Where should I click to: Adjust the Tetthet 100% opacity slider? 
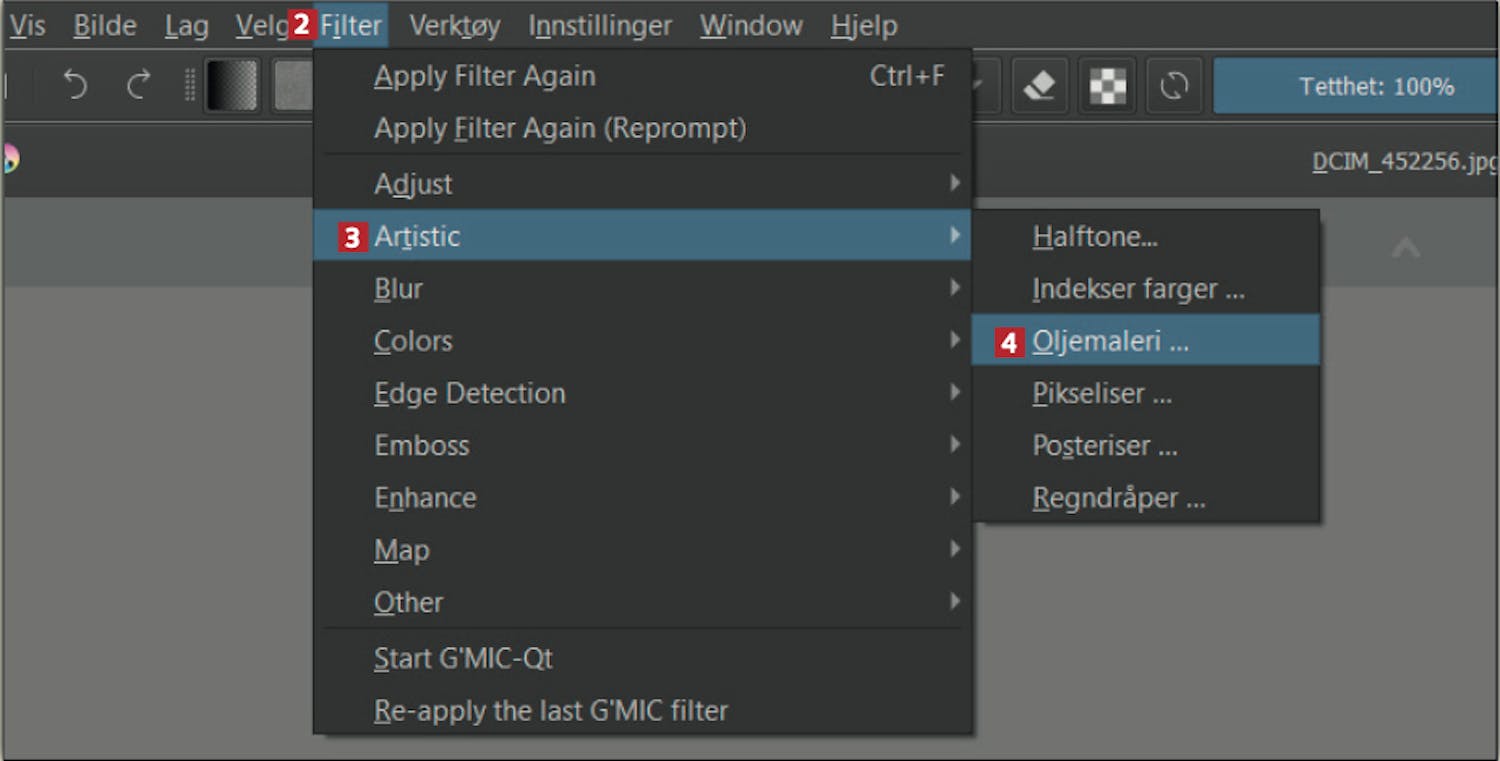tap(1356, 86)
